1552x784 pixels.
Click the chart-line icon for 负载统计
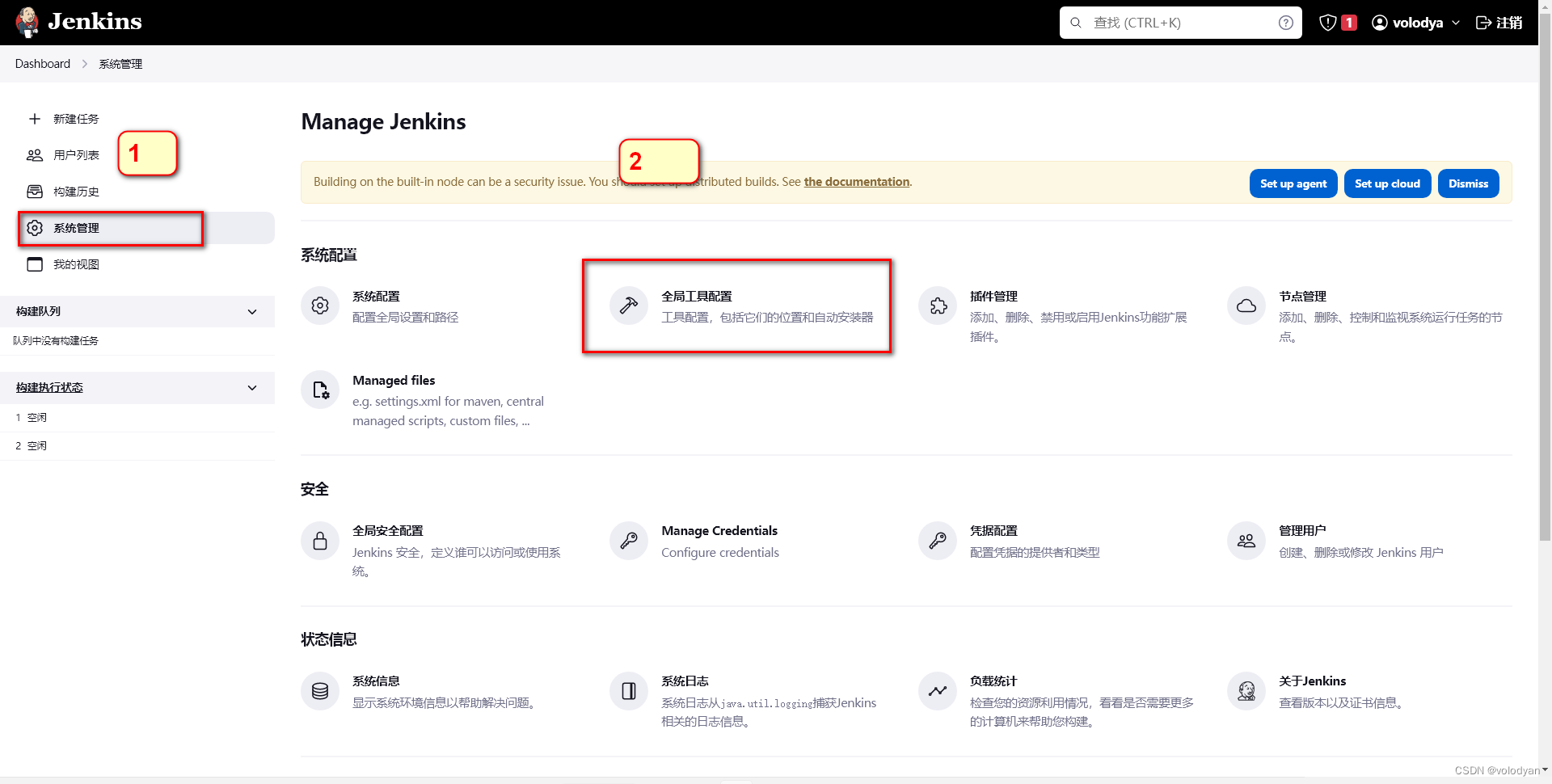tap(938, 690)
